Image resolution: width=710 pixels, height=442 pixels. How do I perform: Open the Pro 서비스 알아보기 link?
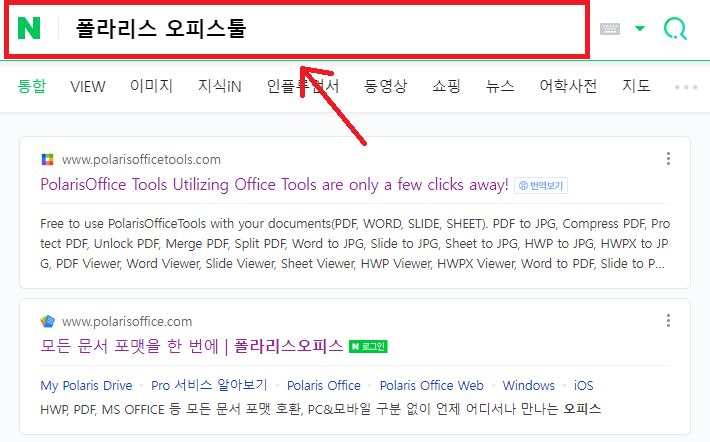[x=209, y=385]
